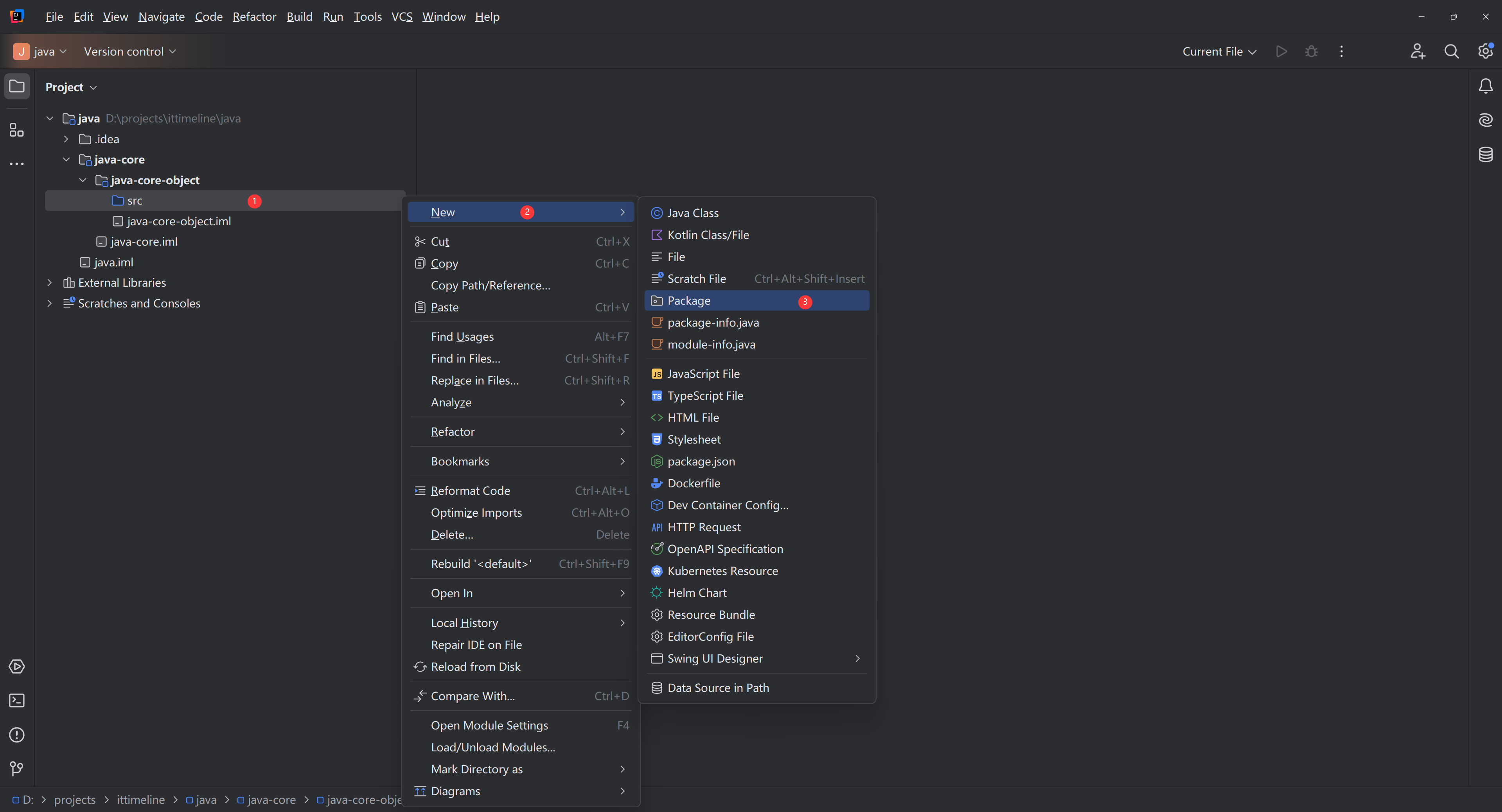Click the Notifications bell icon

pyautogui.click(x=1485, y=86)
